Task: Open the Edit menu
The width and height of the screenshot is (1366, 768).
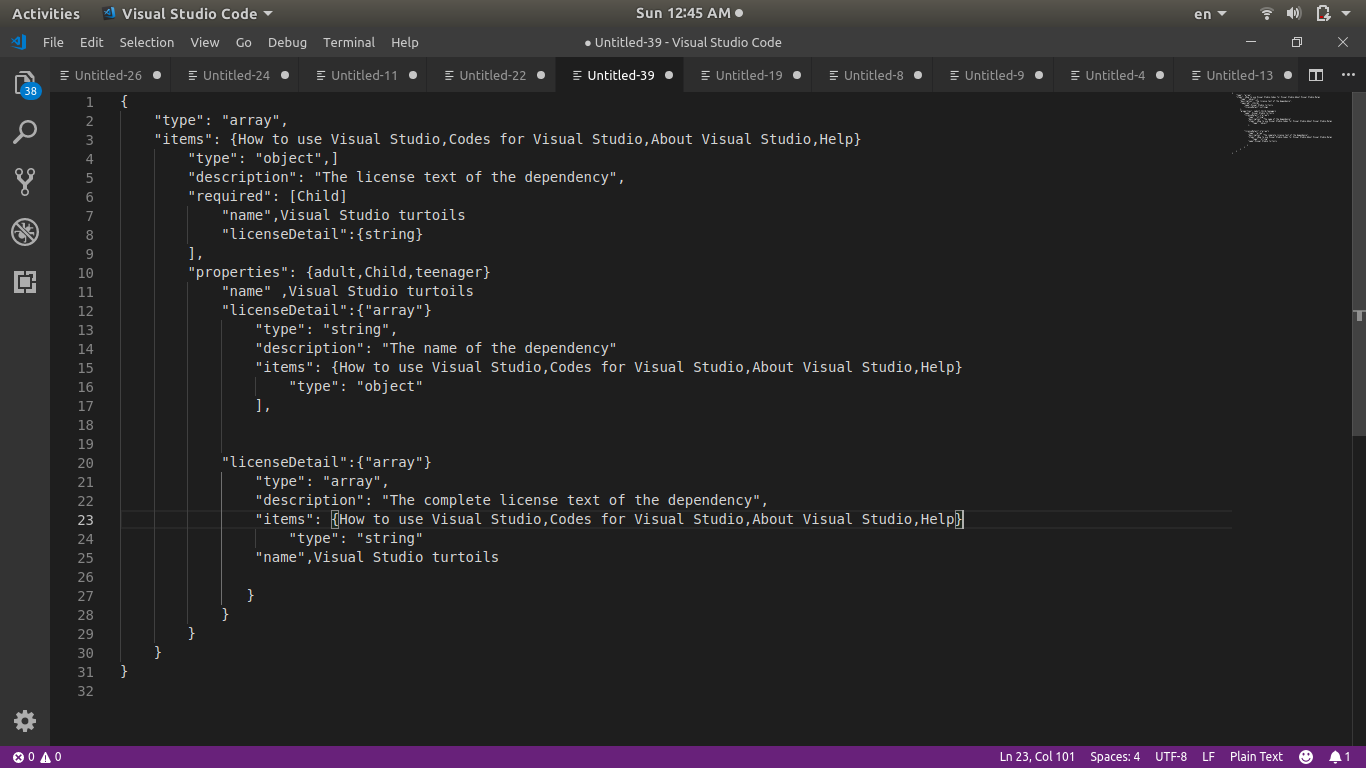Action: point(92,42)
